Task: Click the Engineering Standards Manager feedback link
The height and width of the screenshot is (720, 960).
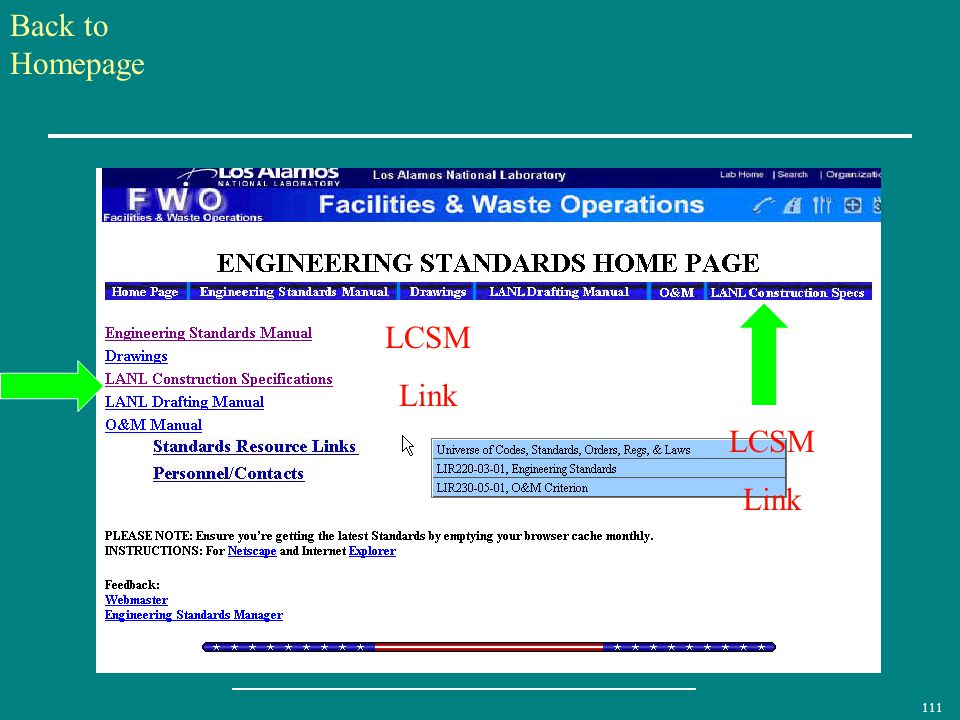Action: (x=193, y=615)
